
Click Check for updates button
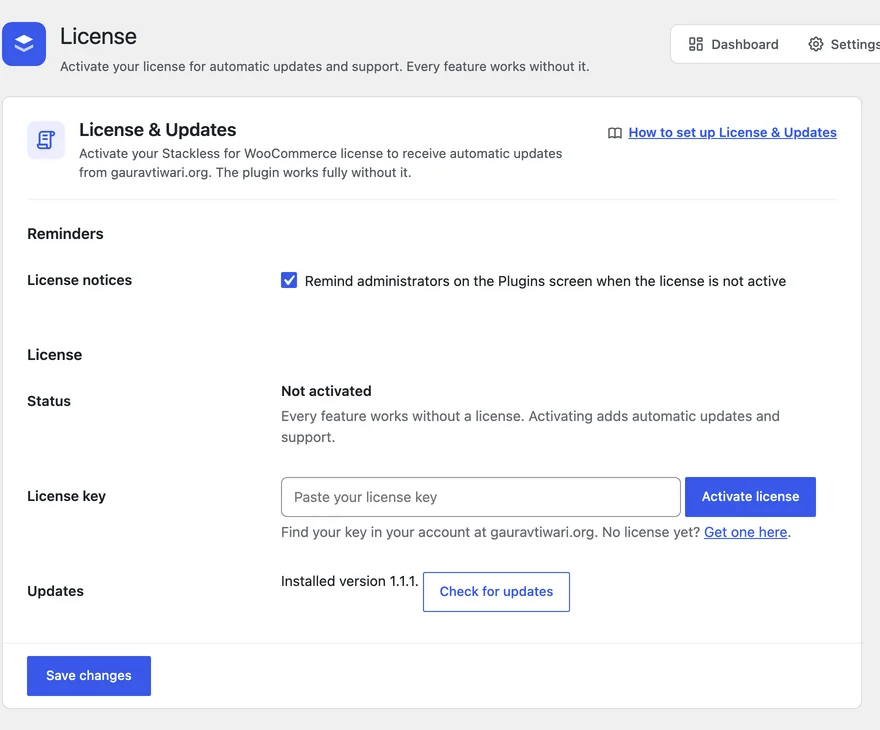point(496,591)
